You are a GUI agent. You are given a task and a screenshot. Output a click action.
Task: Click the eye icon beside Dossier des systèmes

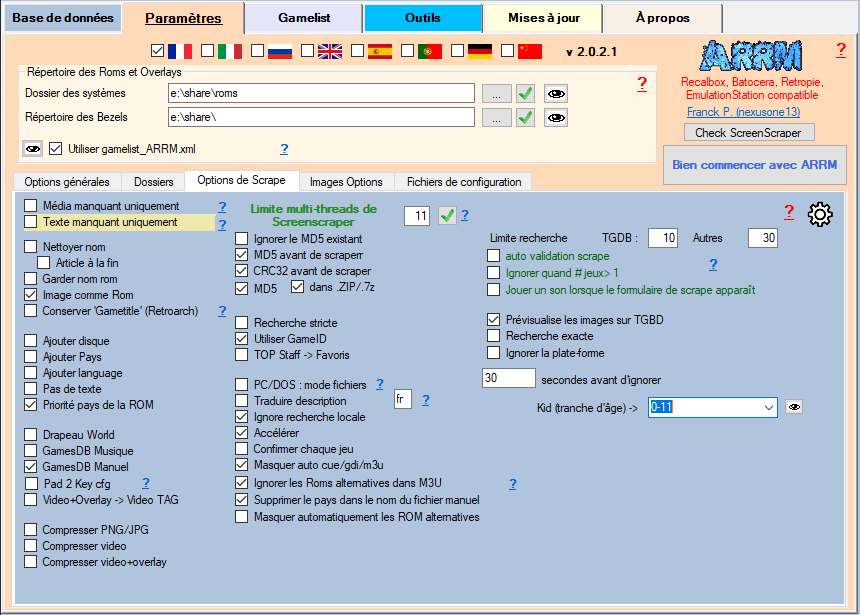click(x=555, y=93)
